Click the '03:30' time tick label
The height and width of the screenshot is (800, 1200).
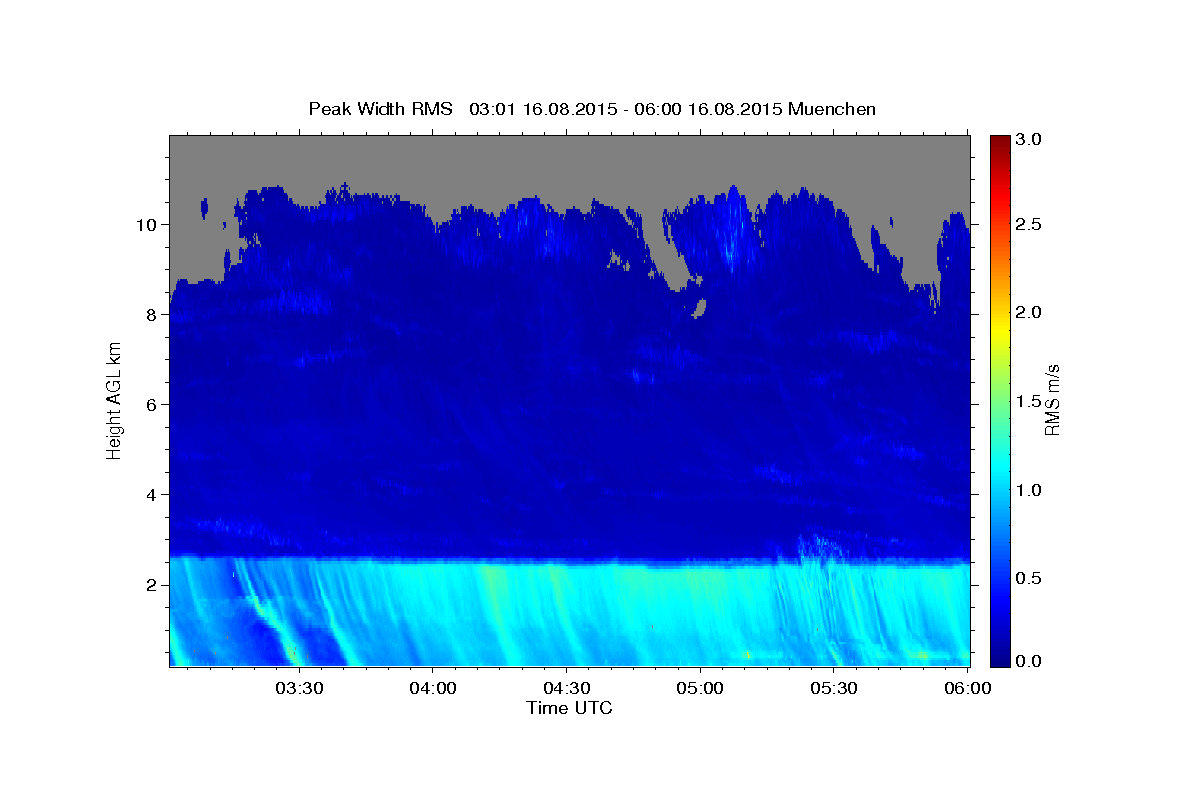tap(299, 689)
